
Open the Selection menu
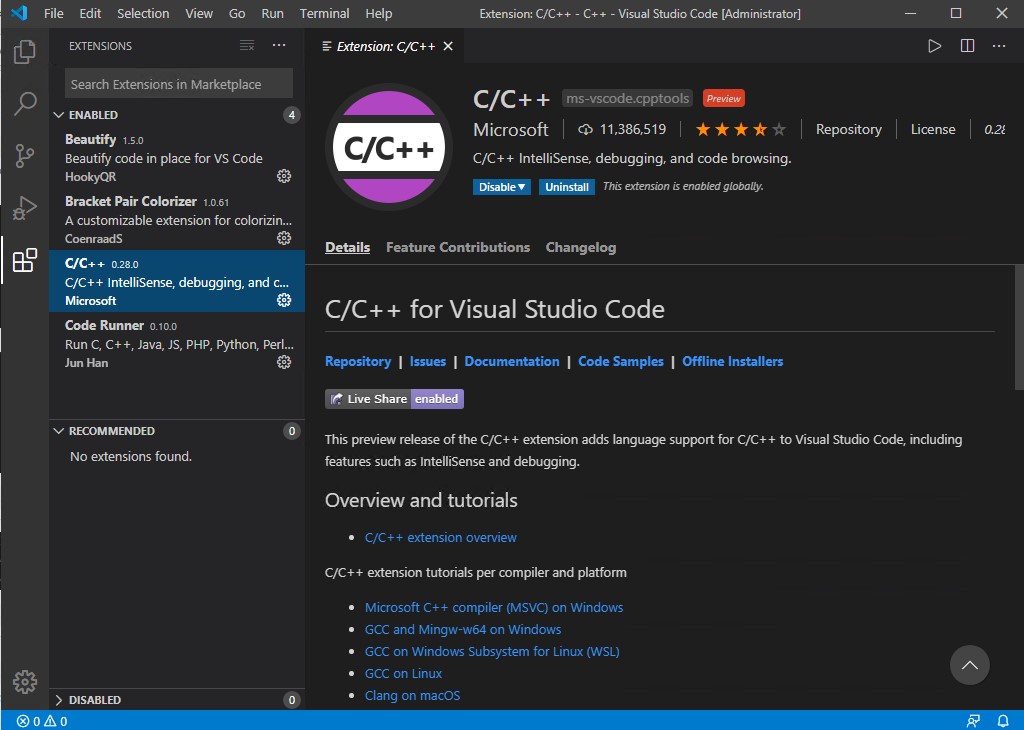tap(143, 13)
